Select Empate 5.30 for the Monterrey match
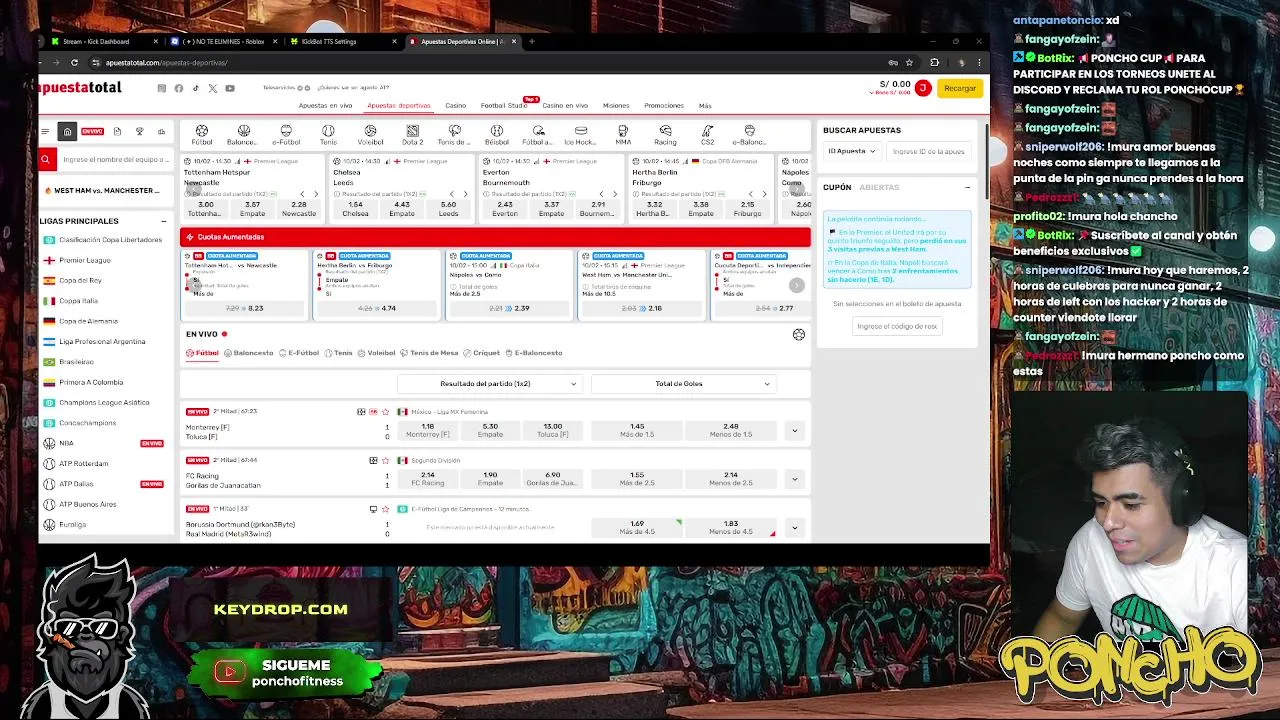 click(x=490, y=430)
